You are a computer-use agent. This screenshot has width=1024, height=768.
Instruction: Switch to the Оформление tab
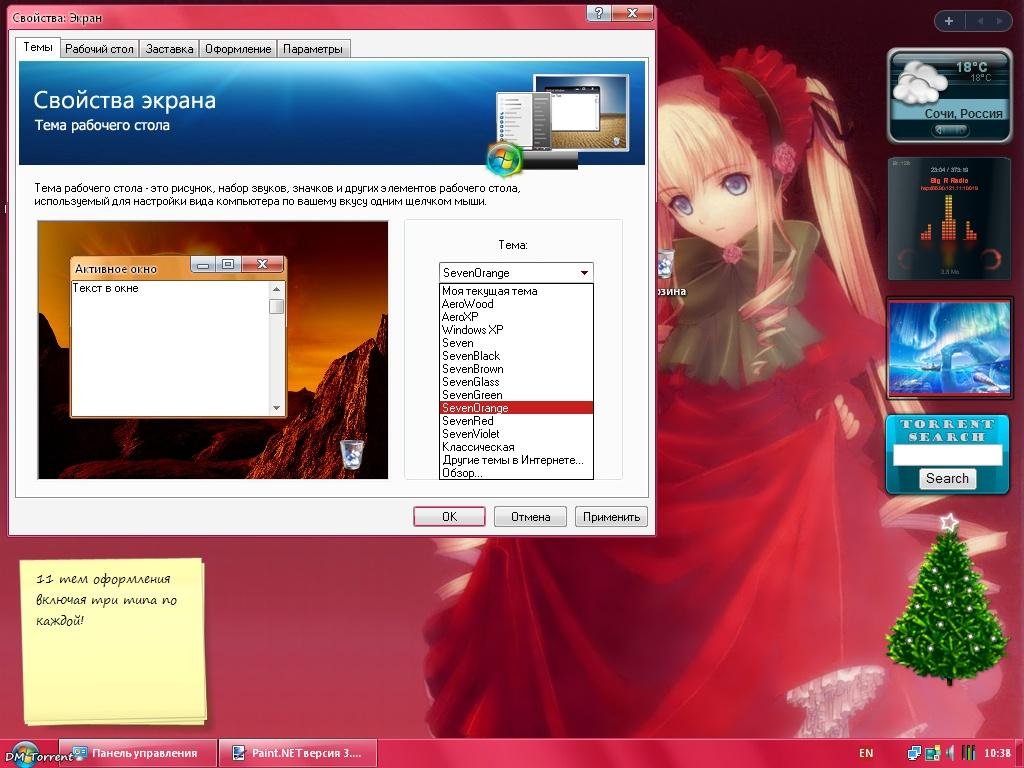[238, 49]
